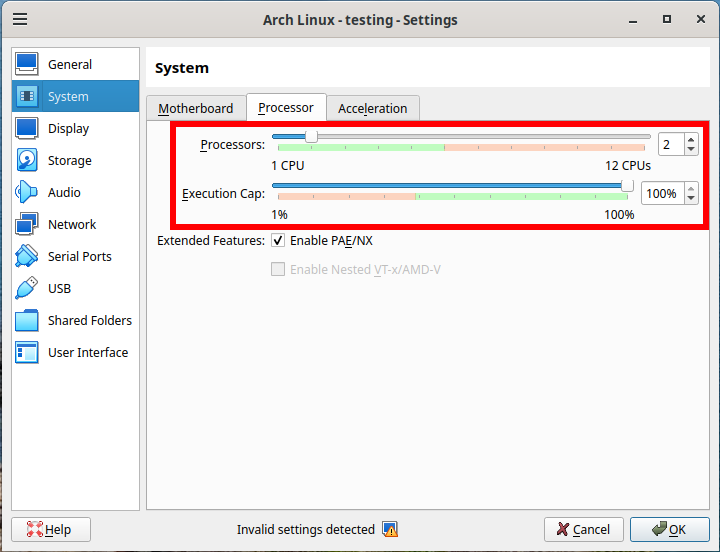The height and width of the screenshot is (552, 720).
Task: Open Shared Folders icon
Action: point(27,320)
